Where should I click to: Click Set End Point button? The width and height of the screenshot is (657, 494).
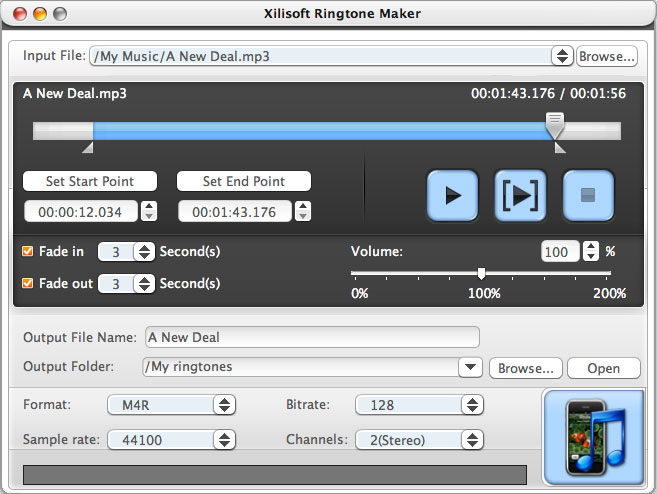244,181
